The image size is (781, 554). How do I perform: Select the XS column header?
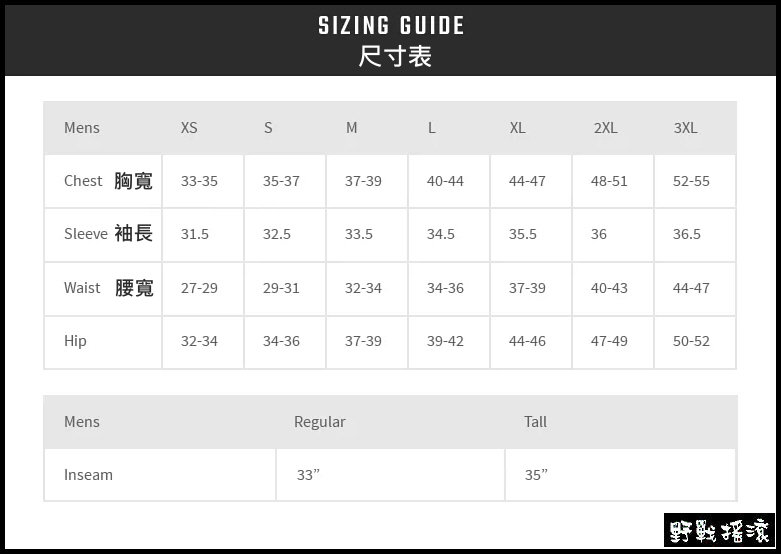click(x=189, y=128)
